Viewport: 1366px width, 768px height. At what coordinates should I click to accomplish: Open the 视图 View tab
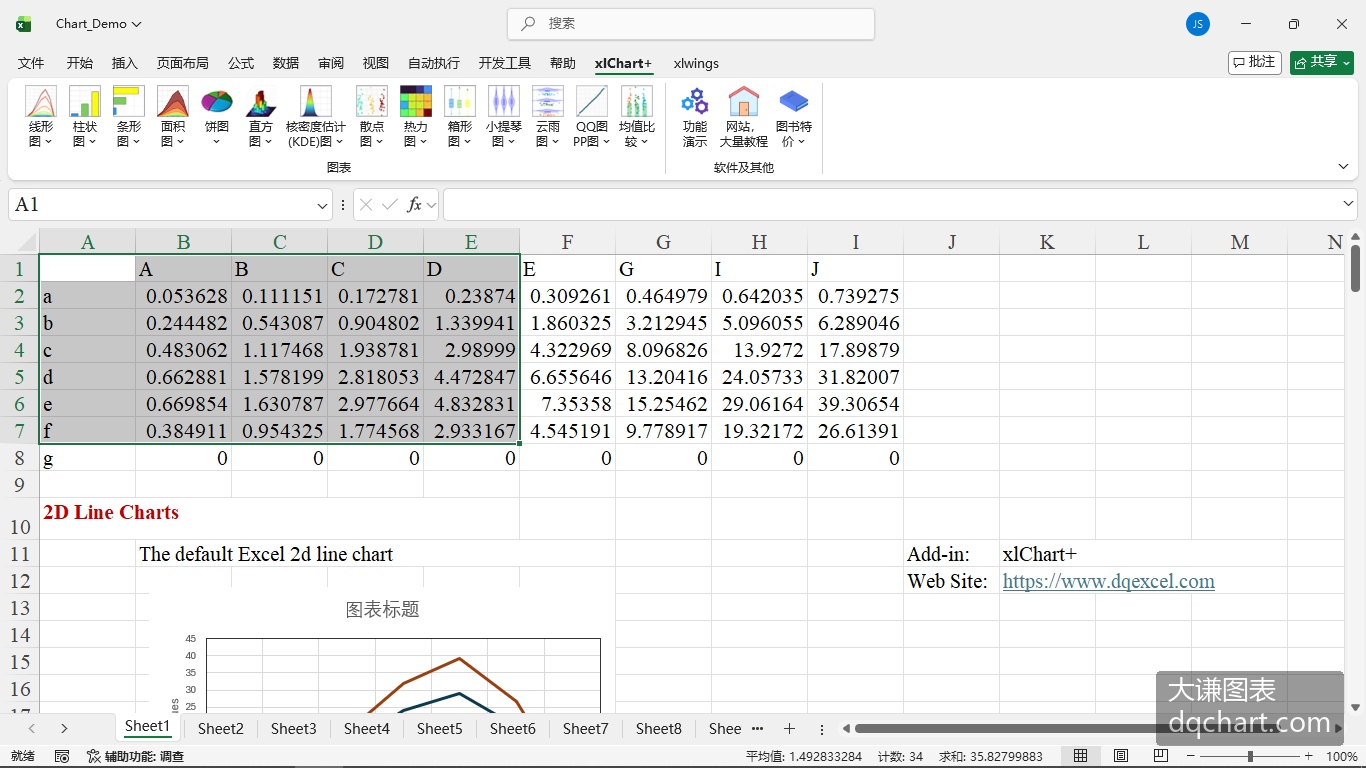376,63
